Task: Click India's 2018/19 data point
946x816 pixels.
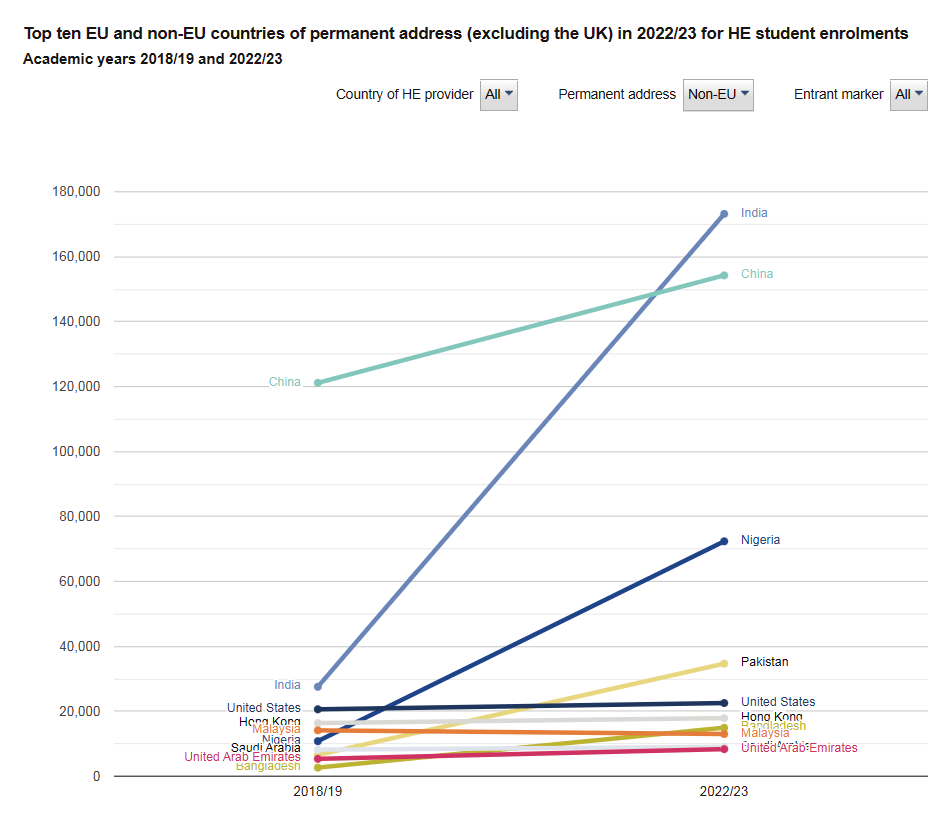Action: click(x=318, y=686)
